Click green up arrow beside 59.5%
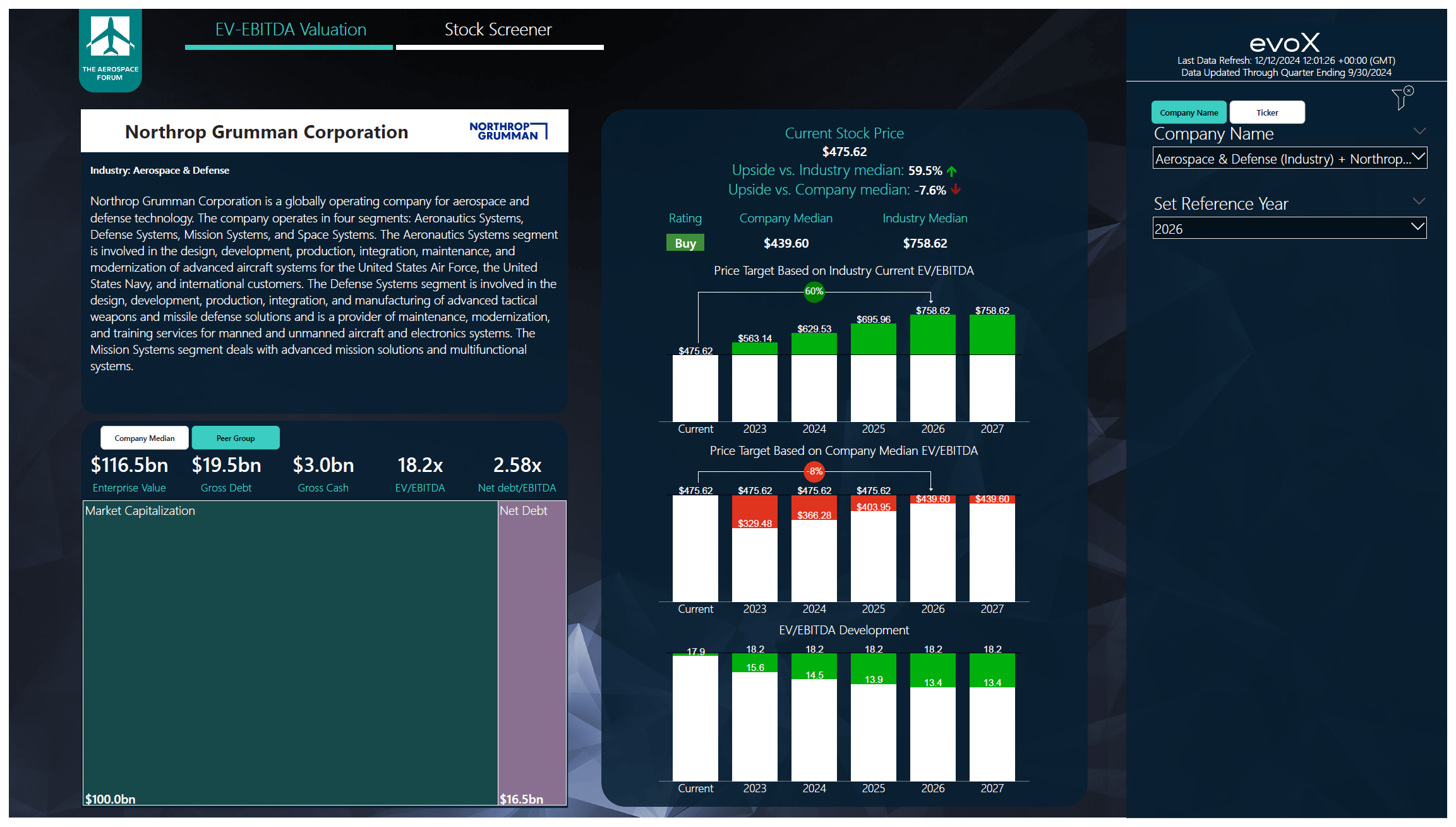The width and height of the screenshot is (1456, 827). click(x=952, y=171)
